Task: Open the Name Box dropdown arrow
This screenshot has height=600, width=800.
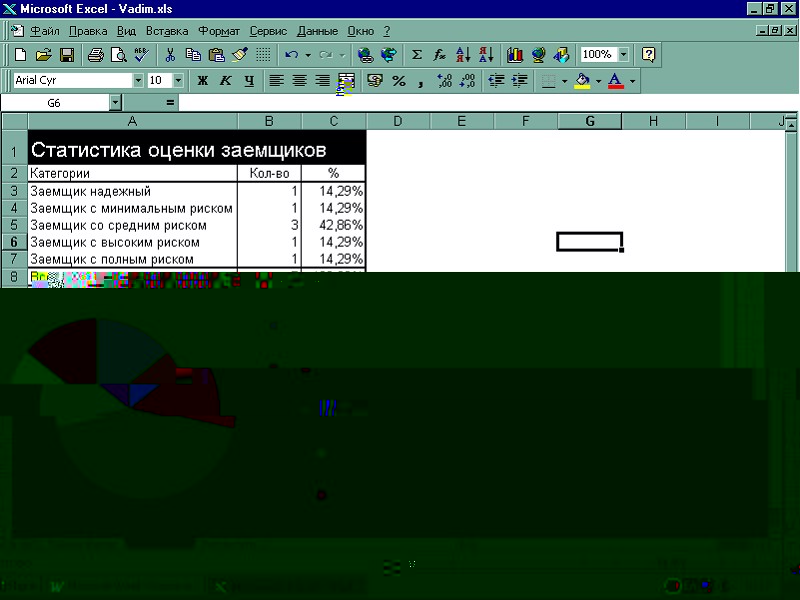Action: (114, 103)
